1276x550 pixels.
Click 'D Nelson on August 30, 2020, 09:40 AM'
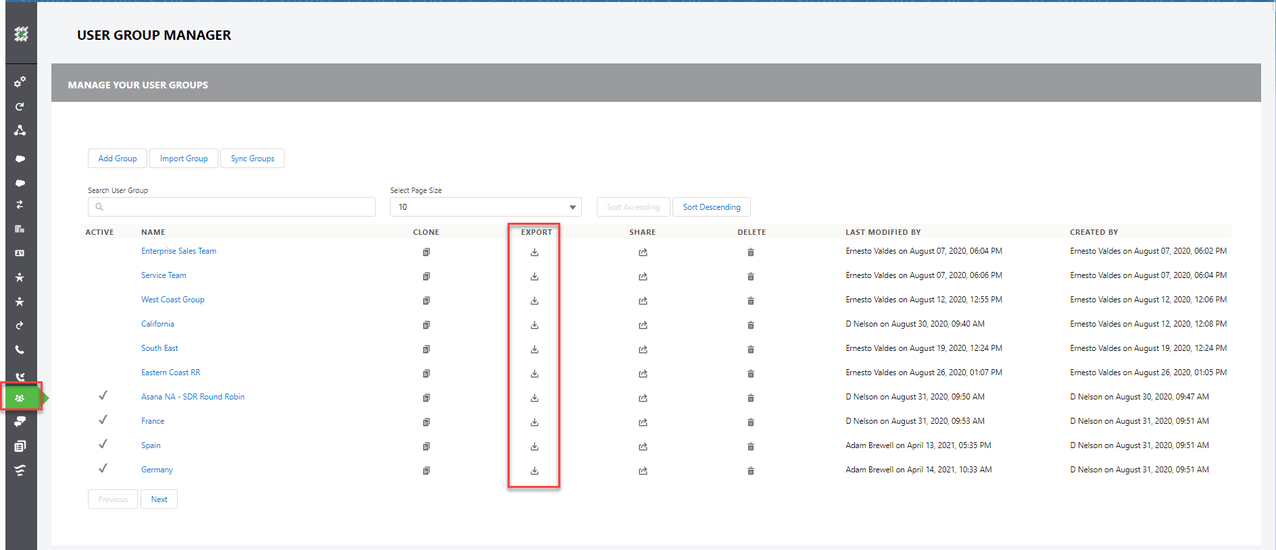pyautogui.click(x=915, y=324)
